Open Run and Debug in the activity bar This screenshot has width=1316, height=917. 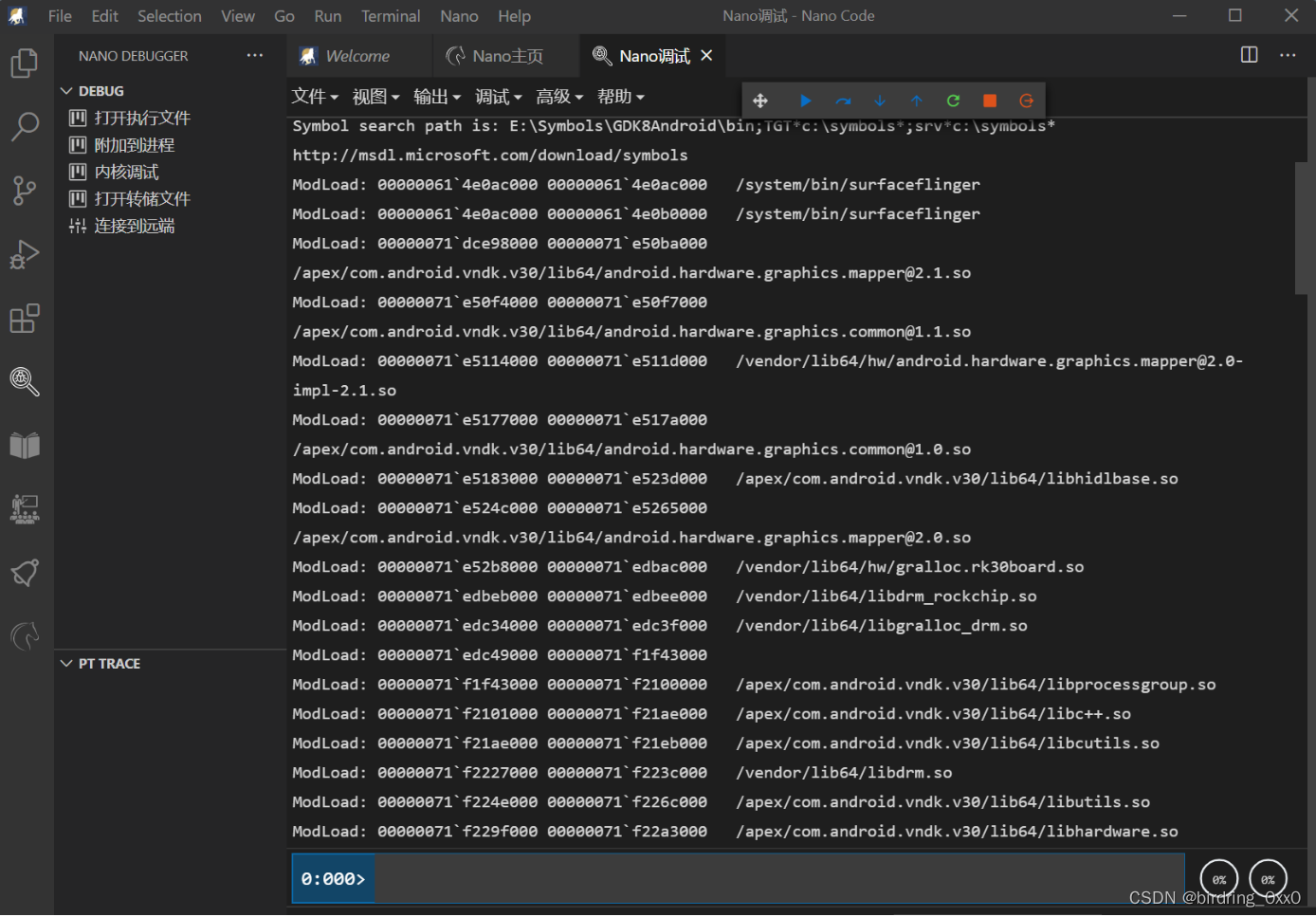pyautogui.click(x=24, y=254)
